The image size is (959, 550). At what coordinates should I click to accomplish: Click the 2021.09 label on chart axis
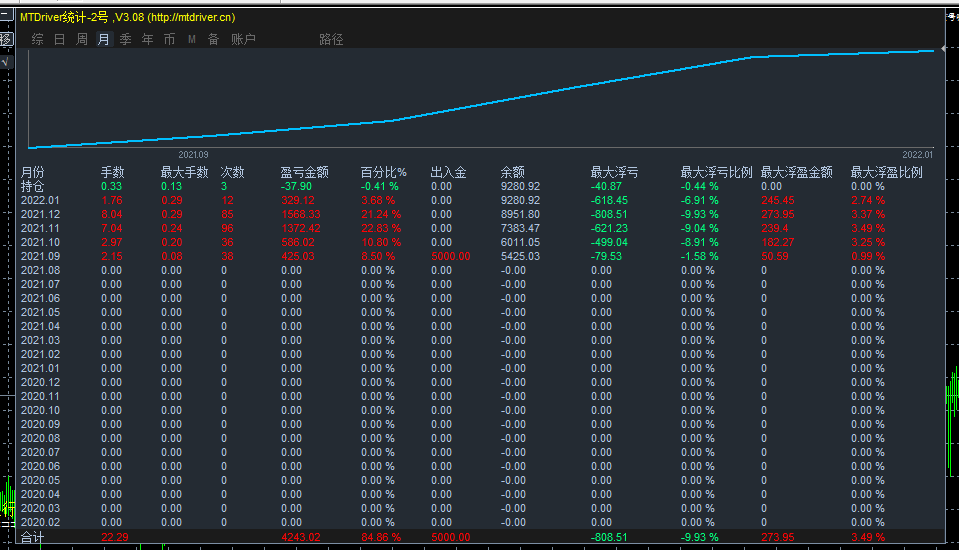coord(193,155)
